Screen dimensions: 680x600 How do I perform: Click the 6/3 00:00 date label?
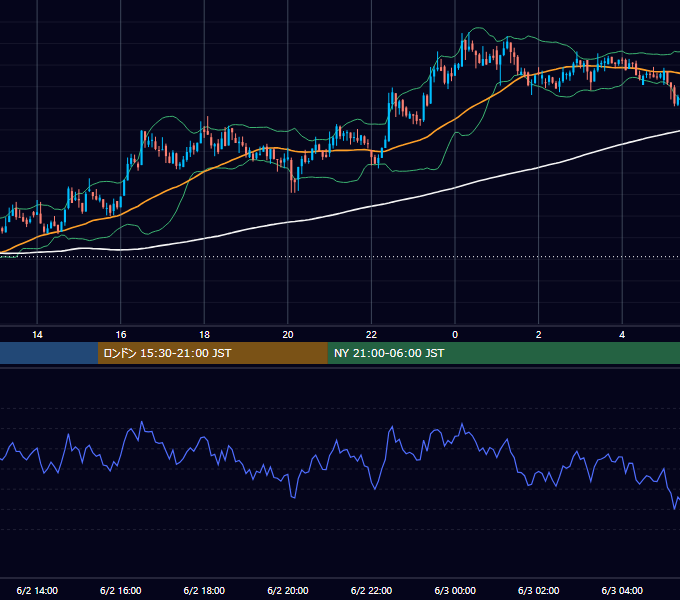click(x=455, y=590)
